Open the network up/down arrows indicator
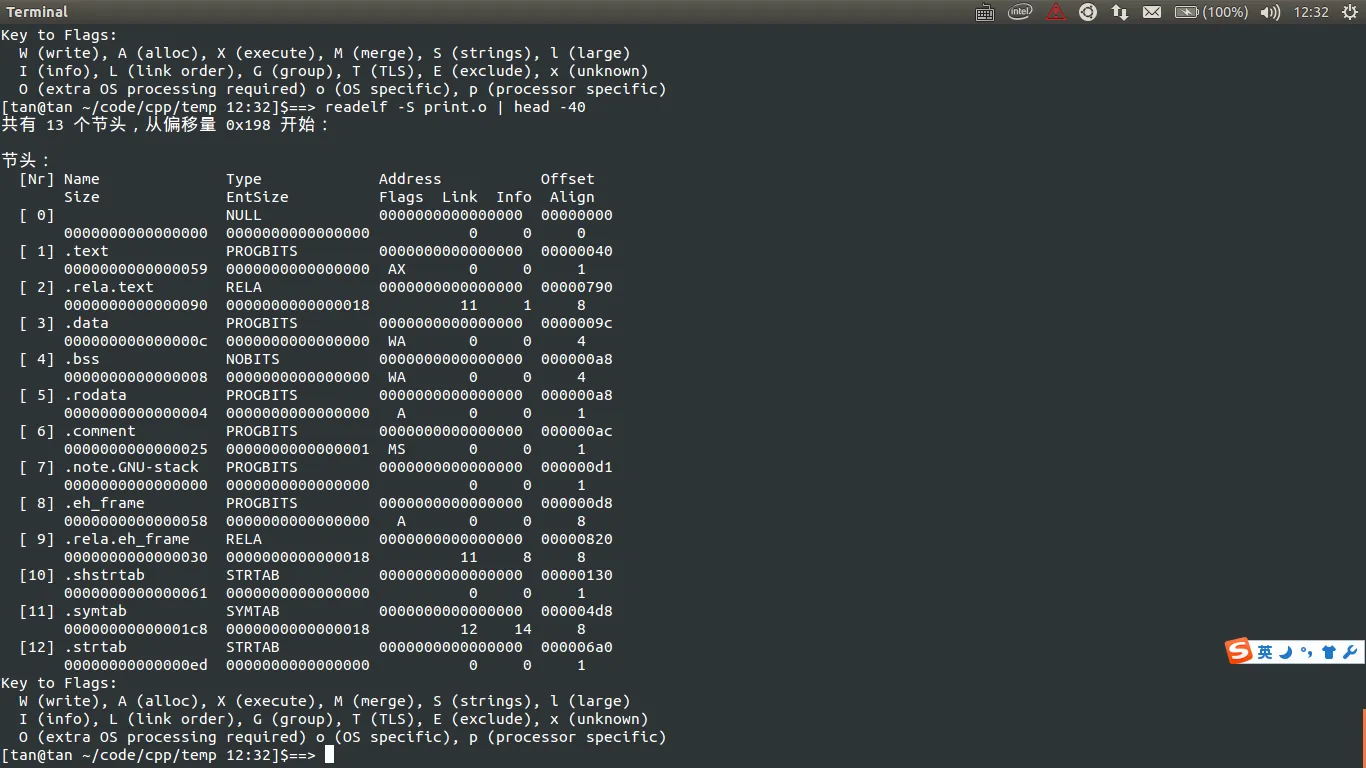1366x768 pixels. click(1120, 12)
